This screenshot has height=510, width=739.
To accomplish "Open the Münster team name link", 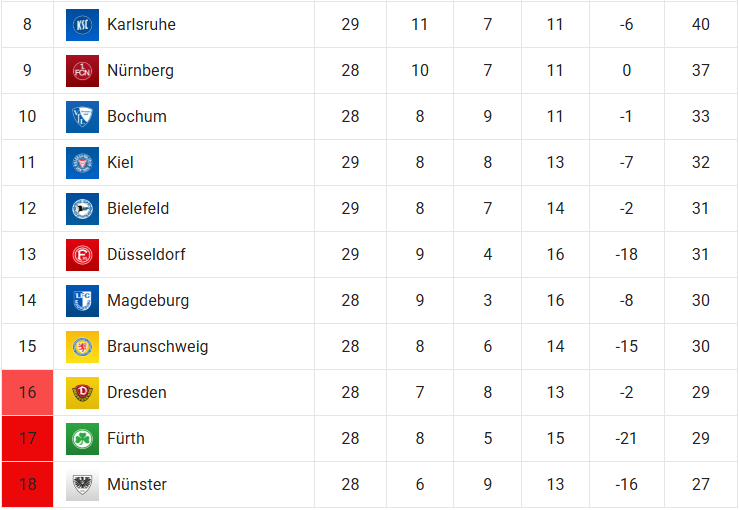I will pos(137,485).
